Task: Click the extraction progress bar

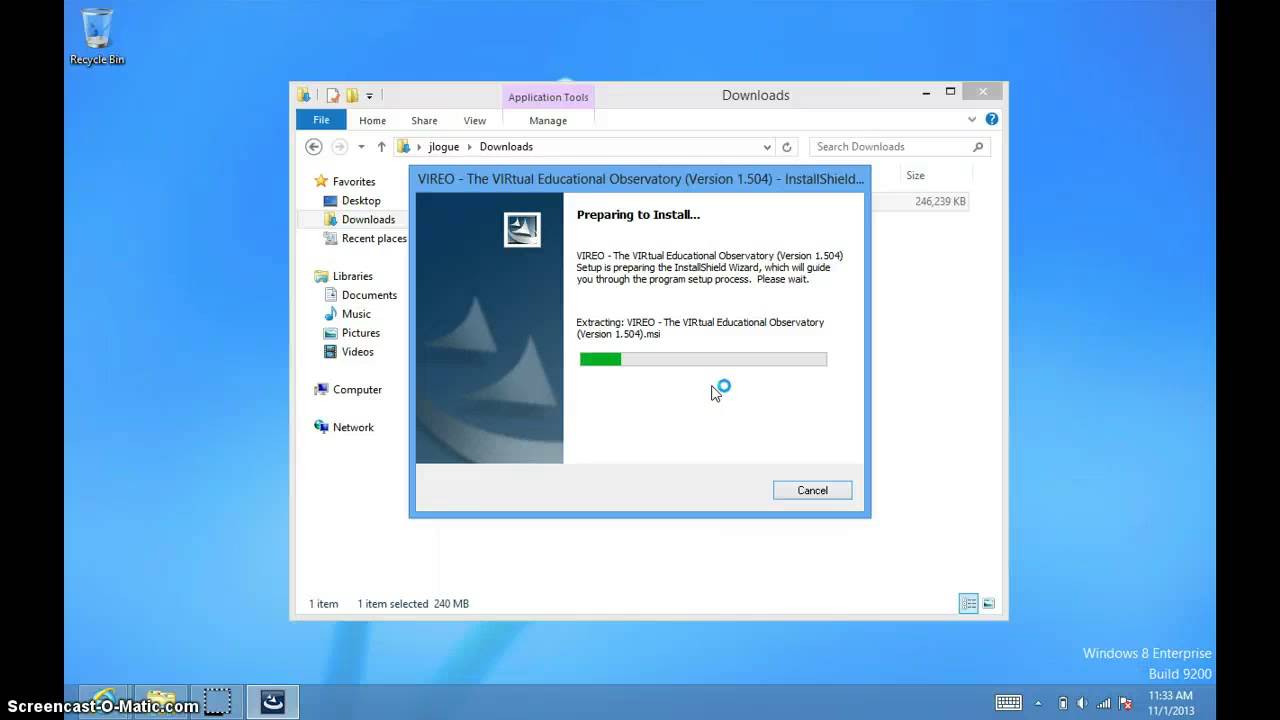Action: point(703,359)
